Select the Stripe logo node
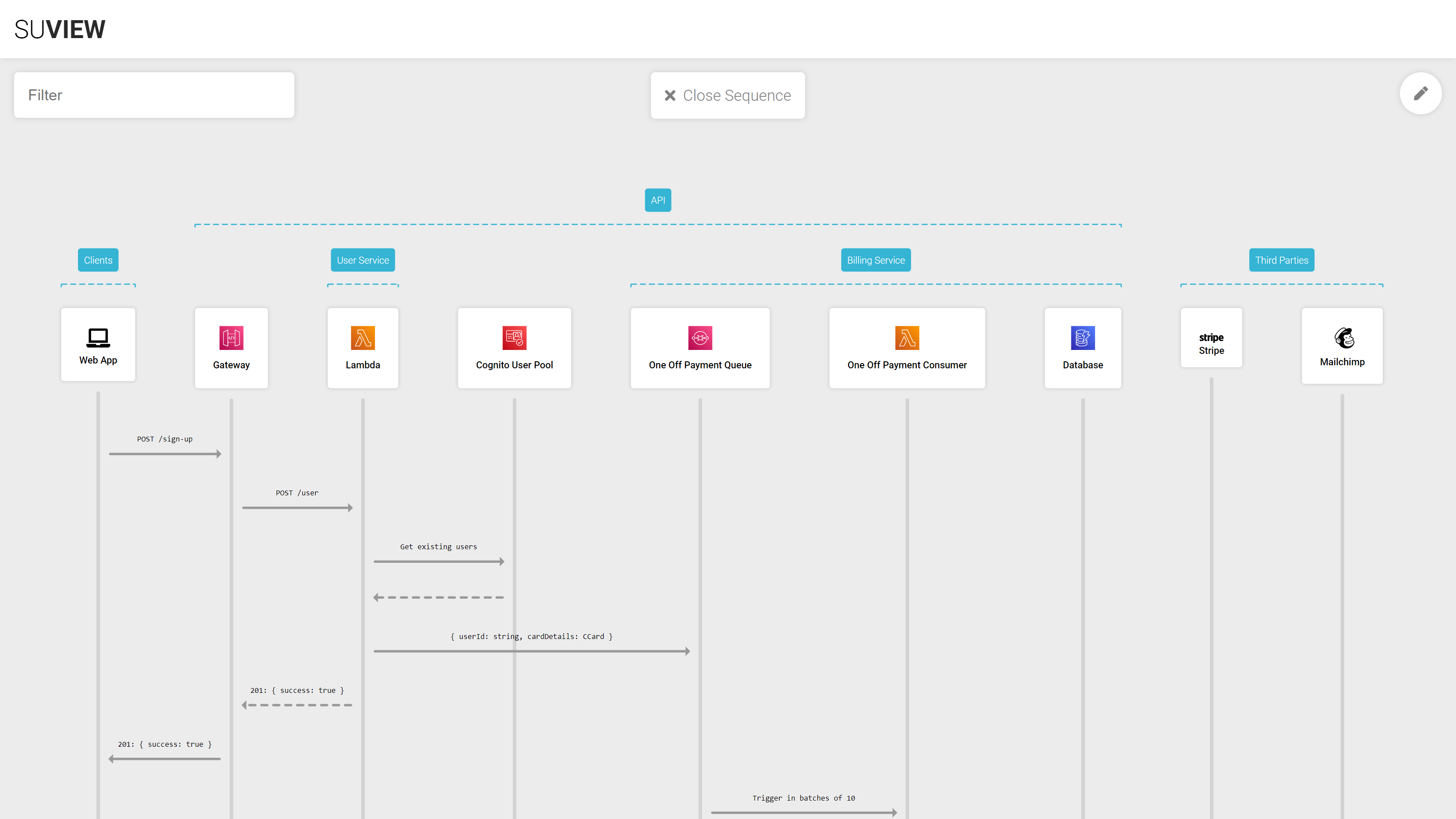 point(1211,337)
